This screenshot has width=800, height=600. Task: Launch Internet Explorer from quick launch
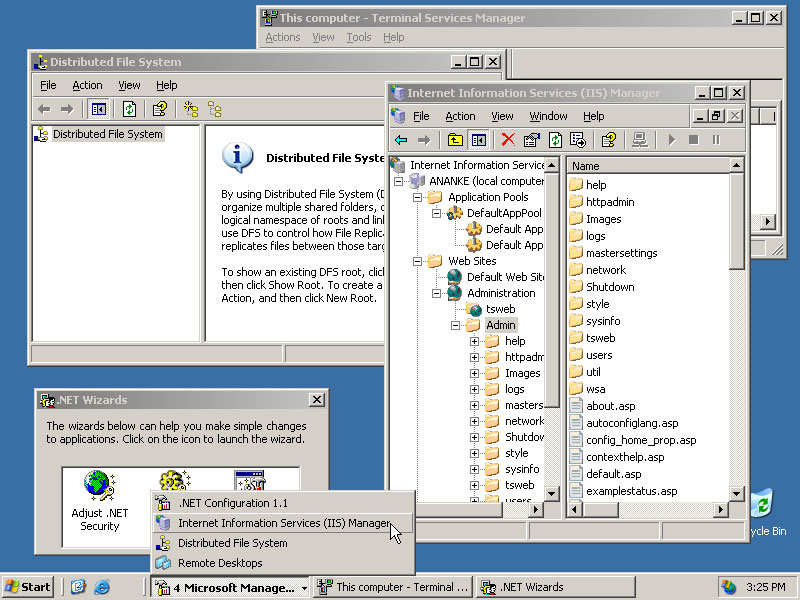pyautogui.click(x=102, y=587)
